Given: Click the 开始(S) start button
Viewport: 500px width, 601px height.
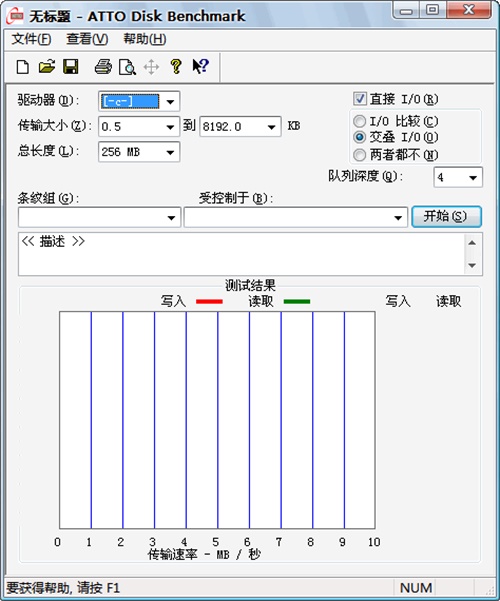Looking at the screenshot, I should pyautogui.click(x=446, y=217).
